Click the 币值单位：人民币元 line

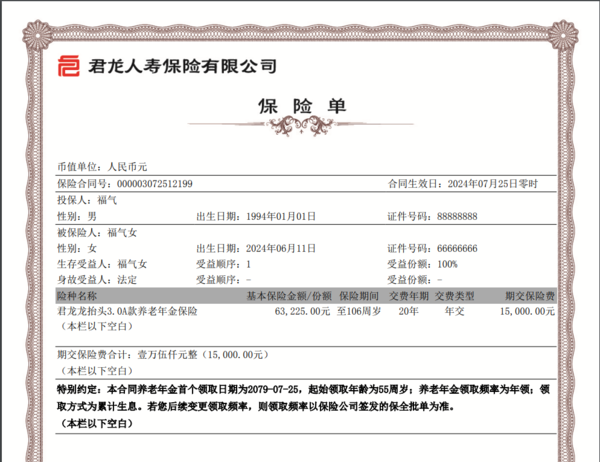(x=102, y=167)
